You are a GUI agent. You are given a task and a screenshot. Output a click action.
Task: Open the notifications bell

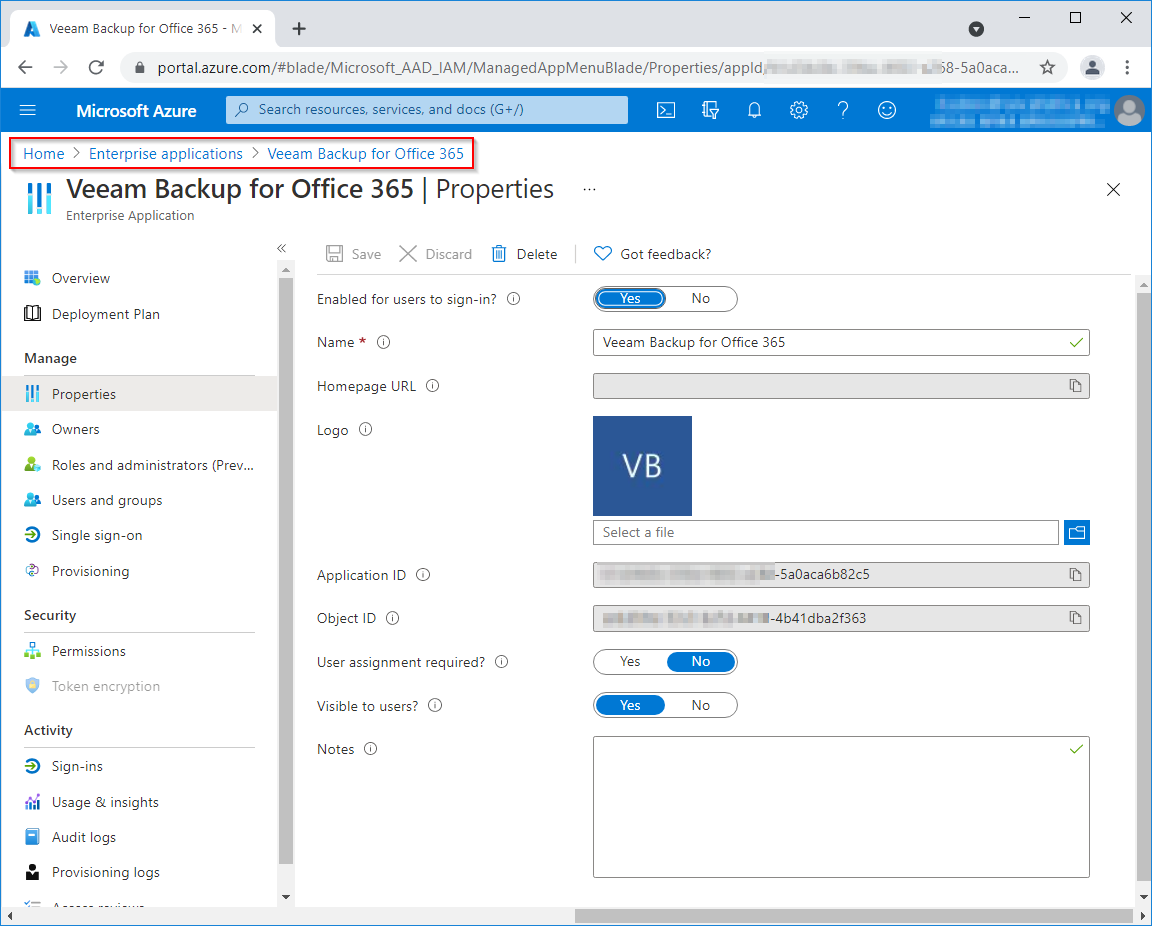tap(754, 110)
